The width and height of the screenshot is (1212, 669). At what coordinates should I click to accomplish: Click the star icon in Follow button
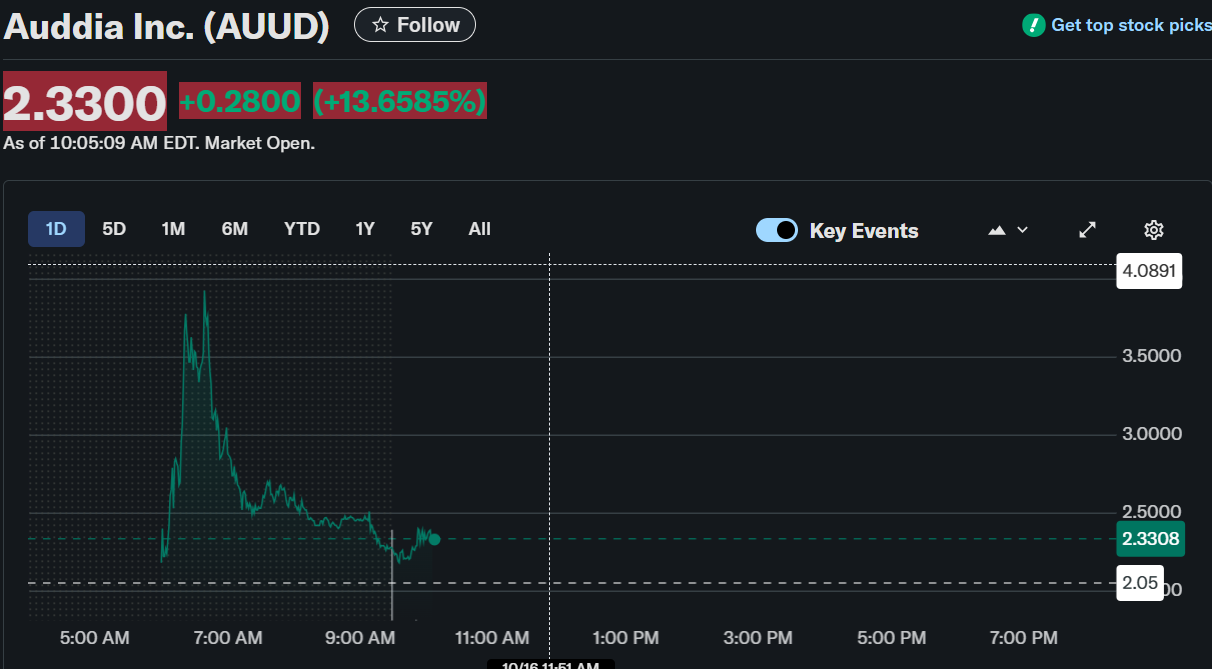(x=380, y=25)
